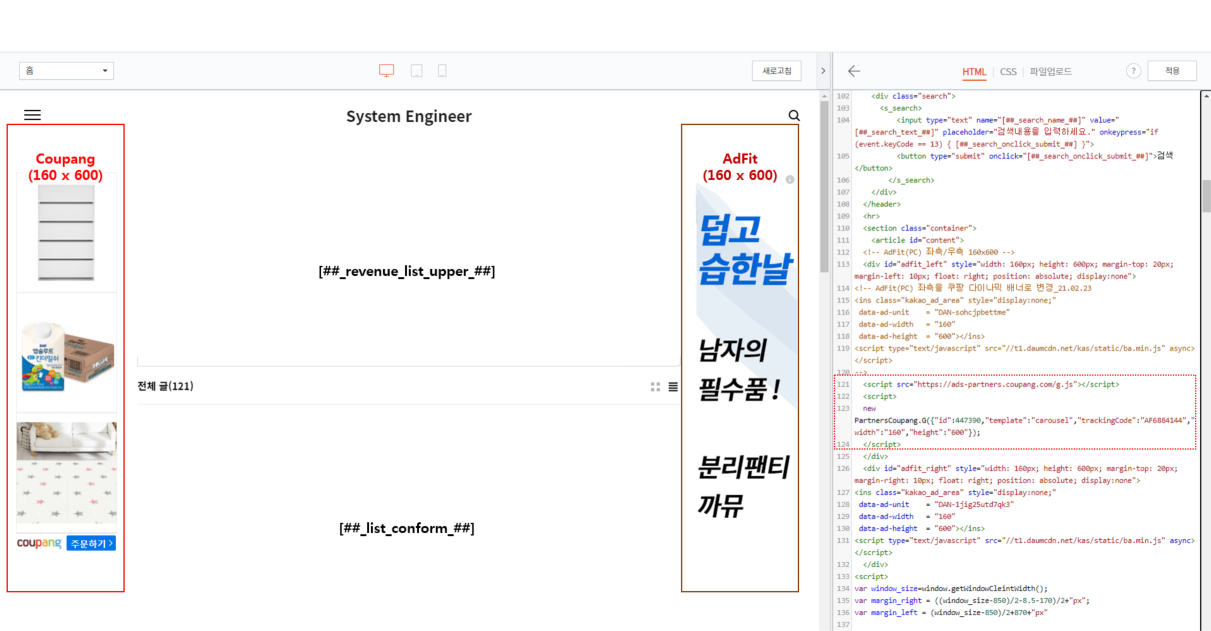Switch to tablet preview mode

[417, 71]
